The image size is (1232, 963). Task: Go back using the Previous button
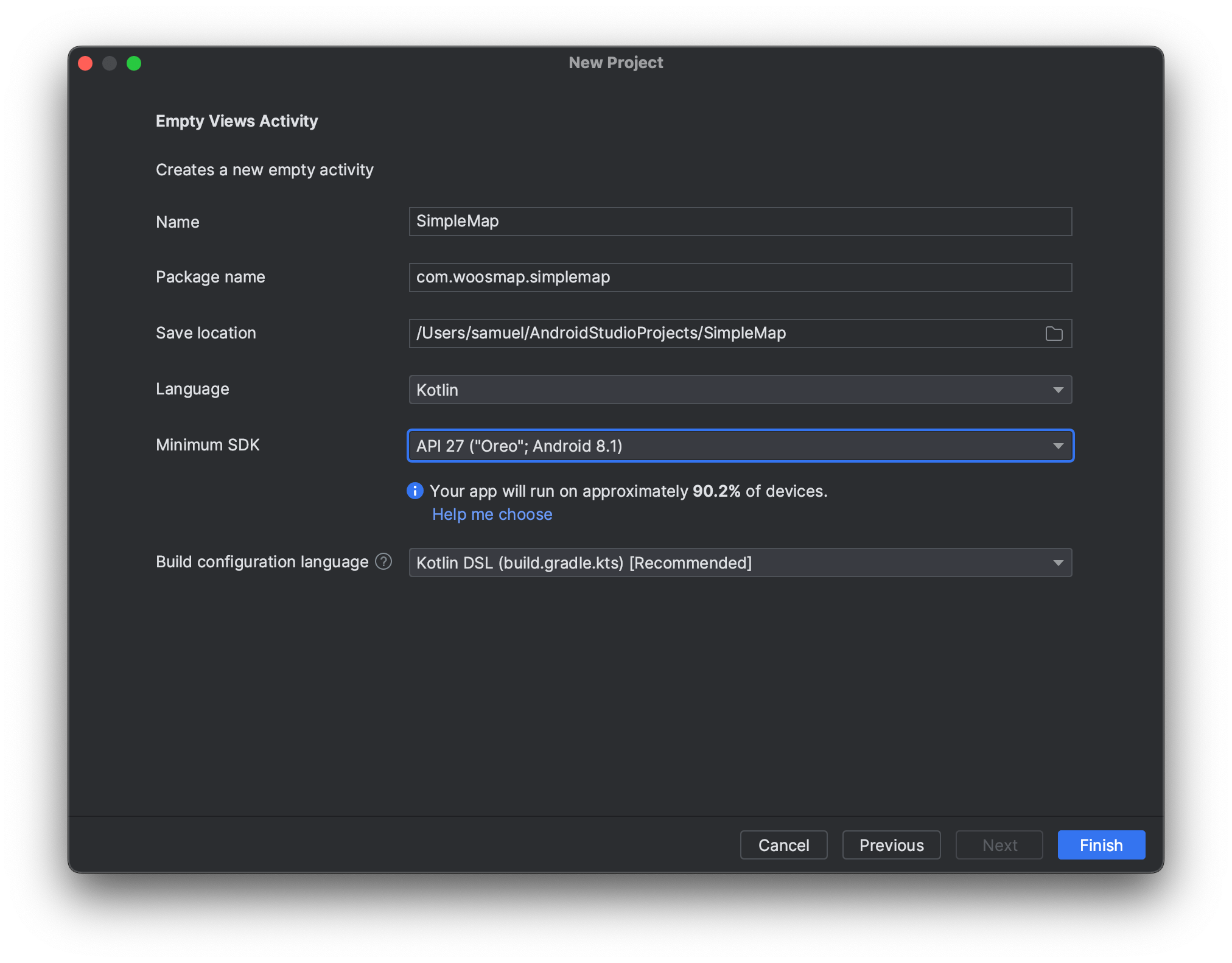click(891, 845)
